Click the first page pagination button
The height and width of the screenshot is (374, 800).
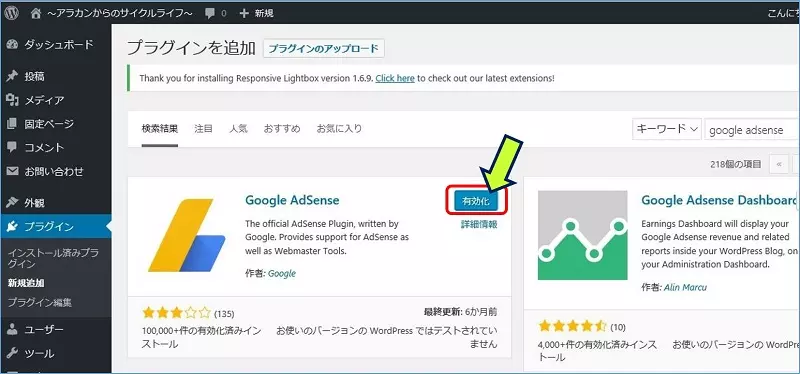point(779,164)
